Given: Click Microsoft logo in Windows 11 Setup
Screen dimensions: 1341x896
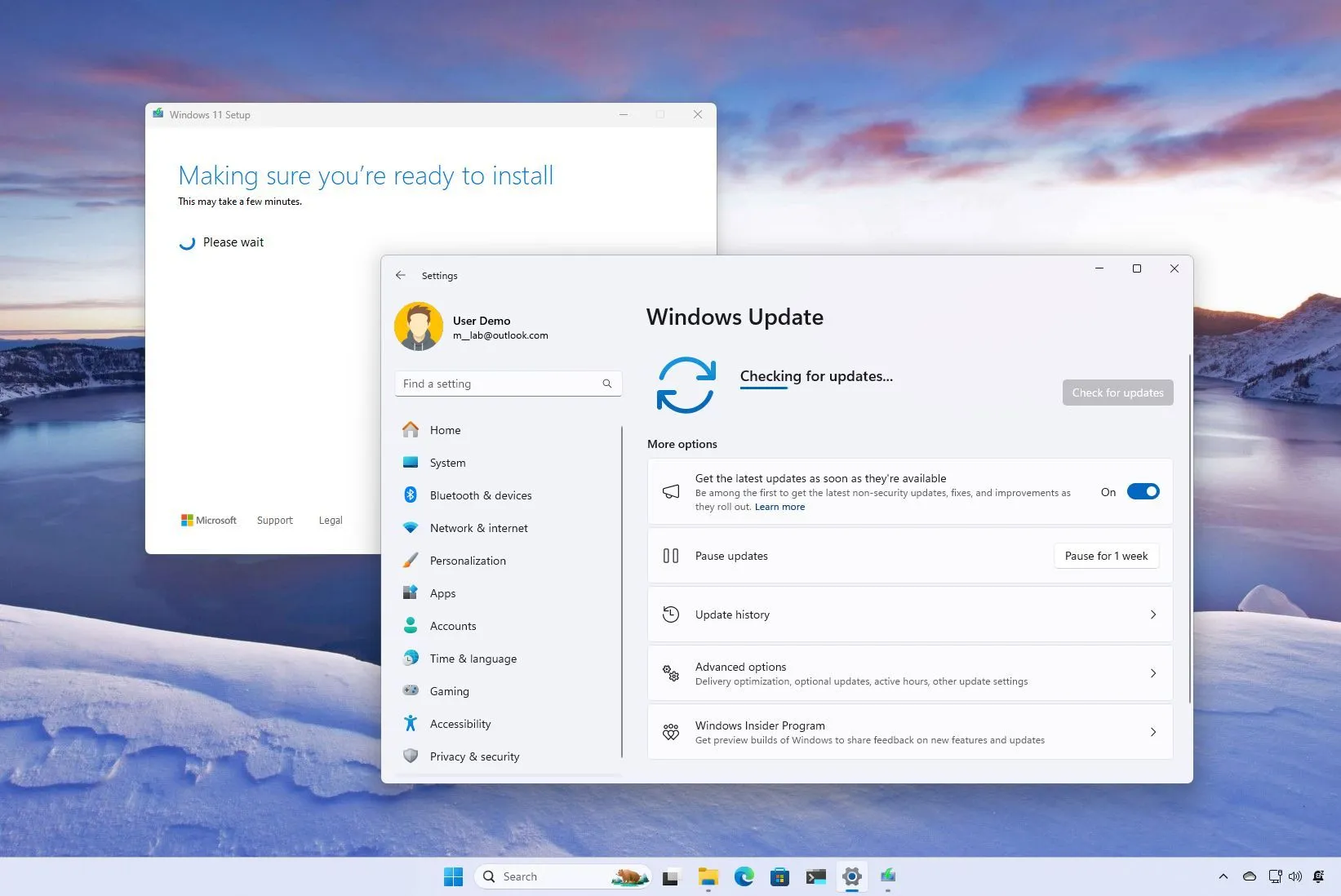Looking at the screenshot, I should [x=208, y=520].
